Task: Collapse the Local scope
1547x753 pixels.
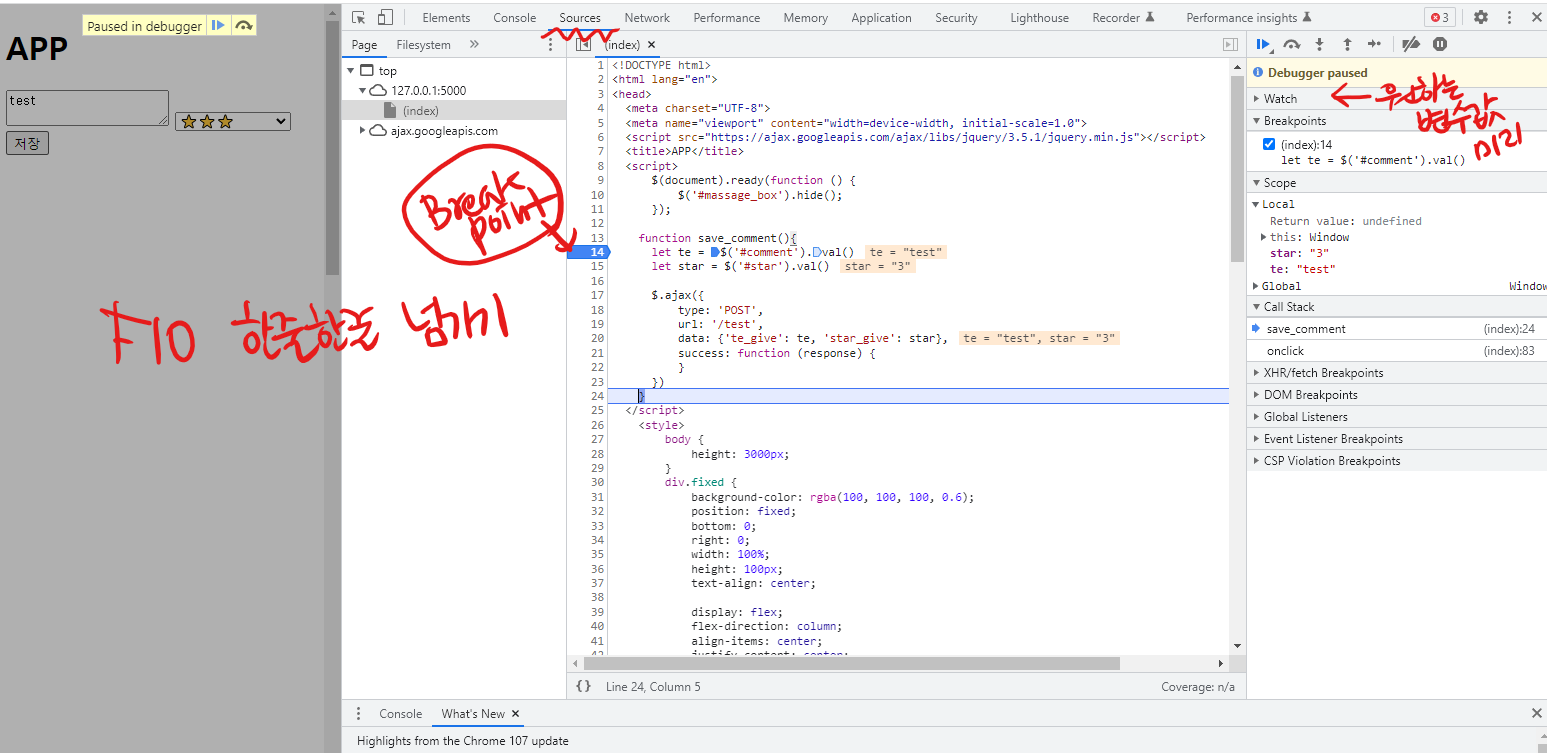Action: point(1278,204)
